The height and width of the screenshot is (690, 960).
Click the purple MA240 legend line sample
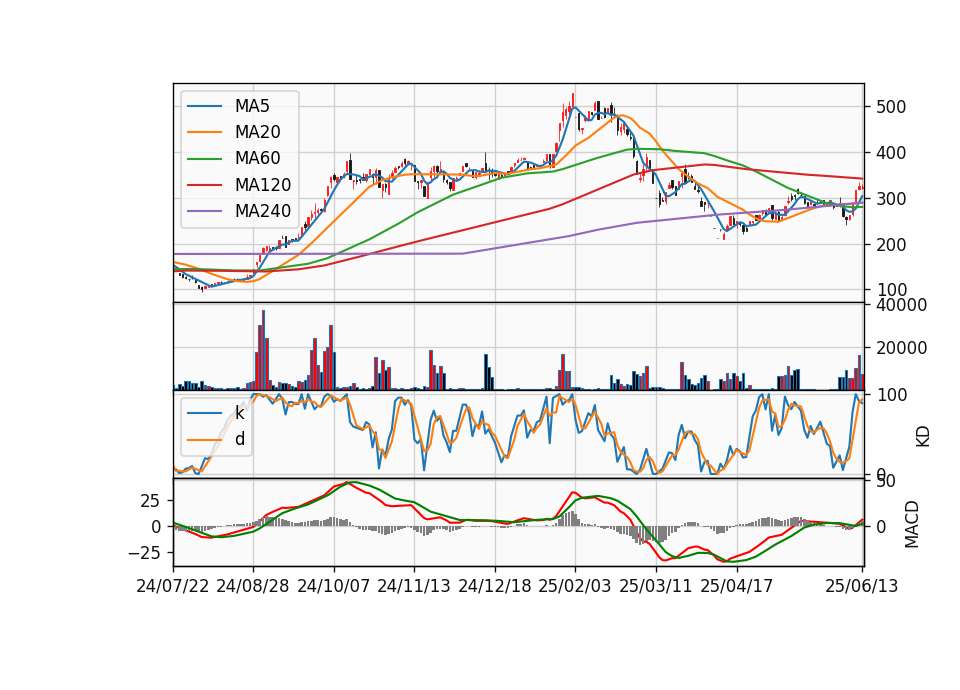pos(205,211)
